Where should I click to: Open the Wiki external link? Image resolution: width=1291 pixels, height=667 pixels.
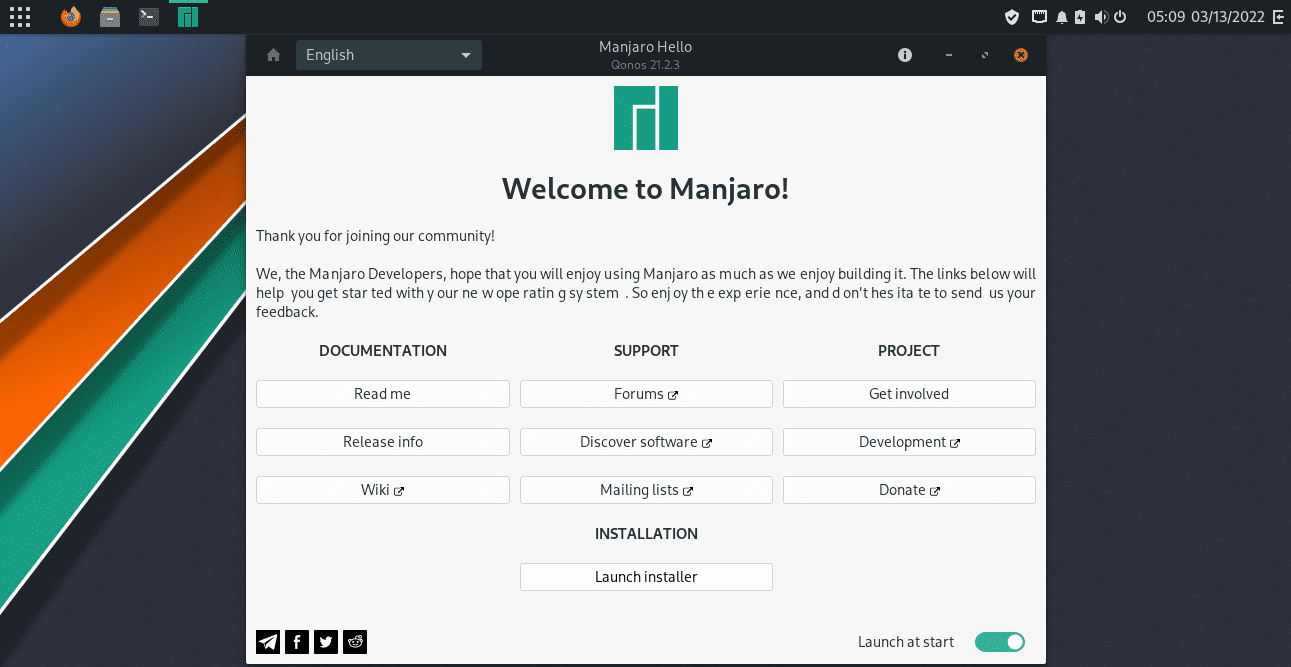tap(383, 490)
